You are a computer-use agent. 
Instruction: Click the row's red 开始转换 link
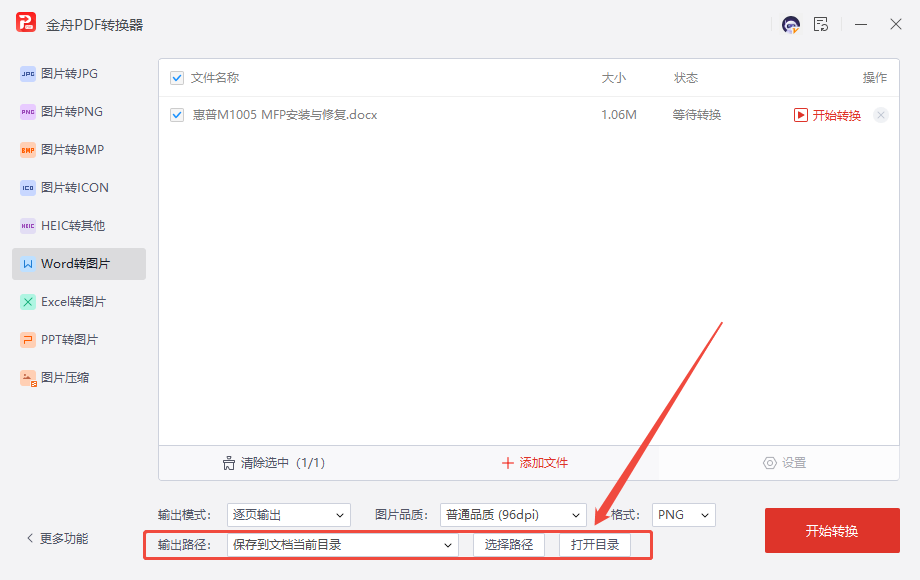point(837,115)
